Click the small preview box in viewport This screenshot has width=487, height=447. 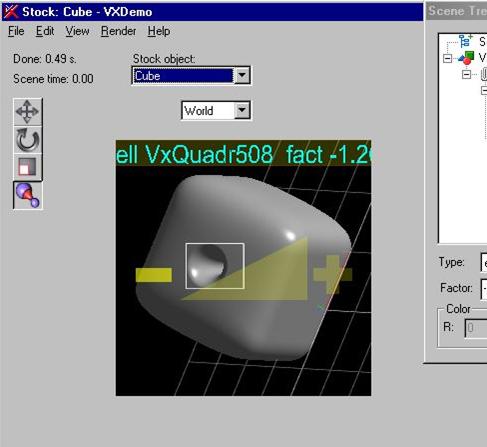pyautogui.click(x=215, y=266)
